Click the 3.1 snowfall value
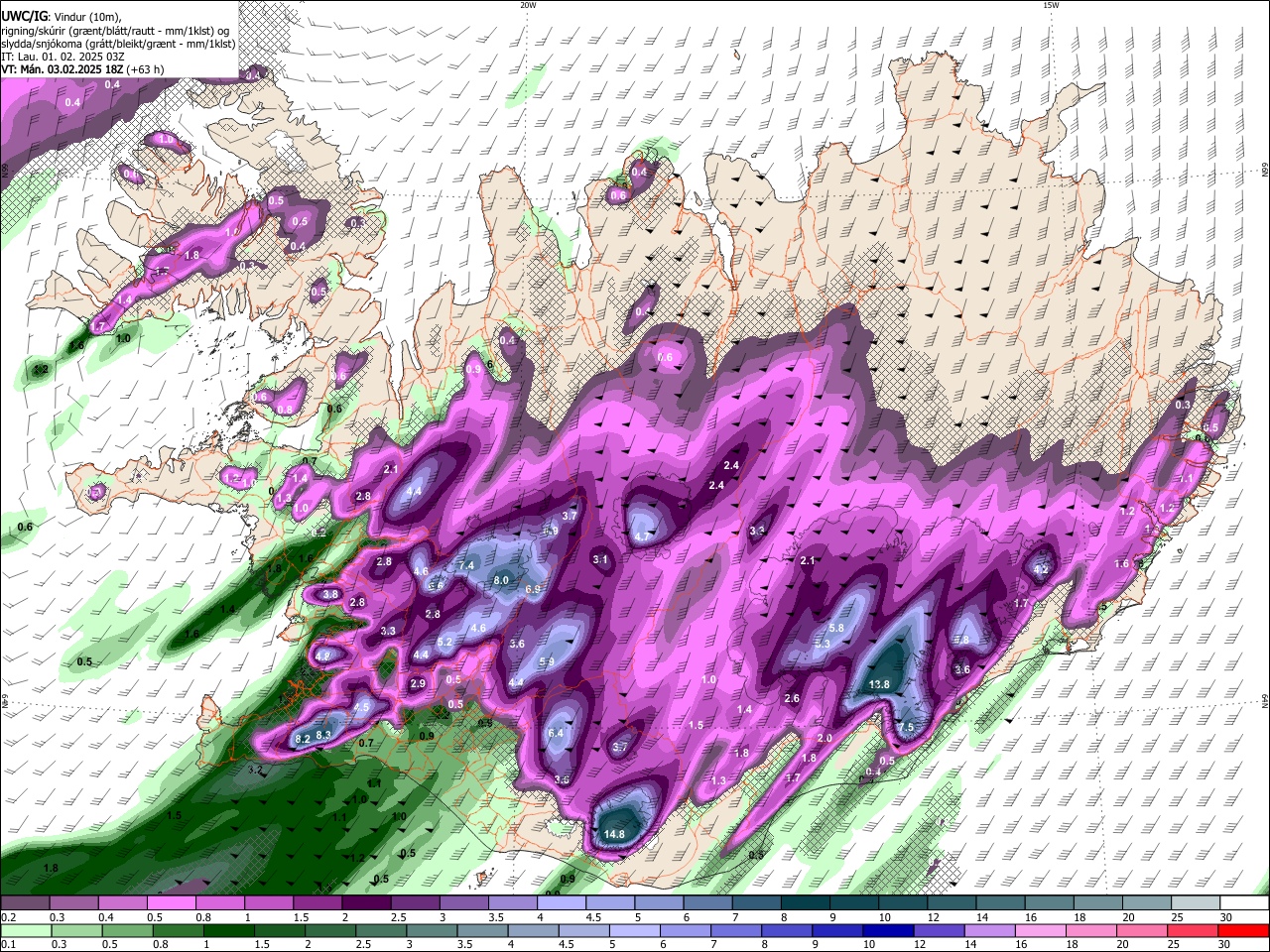 [600, 560]
